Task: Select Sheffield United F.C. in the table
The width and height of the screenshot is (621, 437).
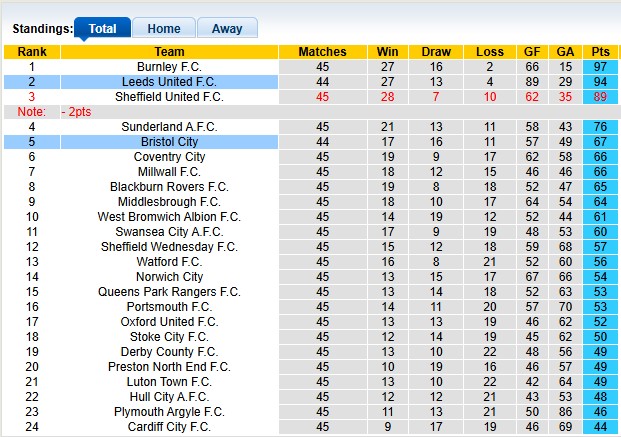Action: [x=169, y=97]
